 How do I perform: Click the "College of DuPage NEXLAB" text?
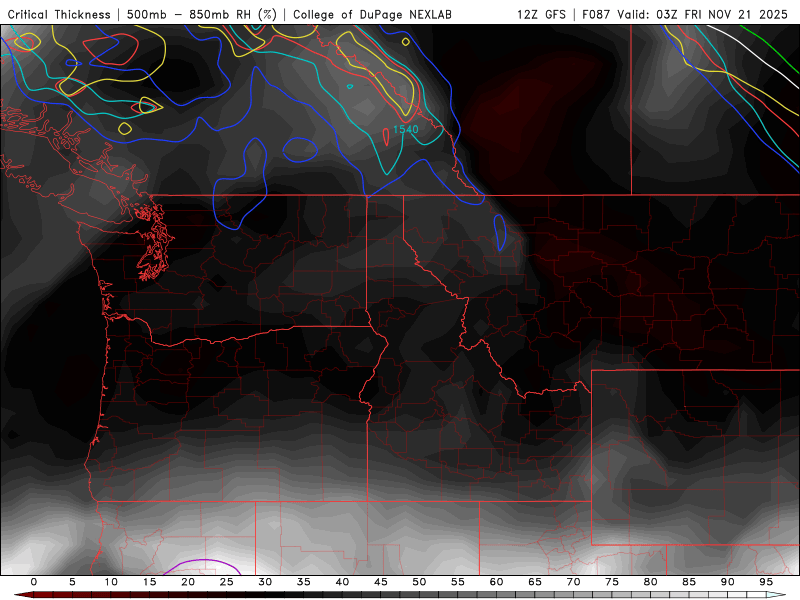[x=372, y=14]
